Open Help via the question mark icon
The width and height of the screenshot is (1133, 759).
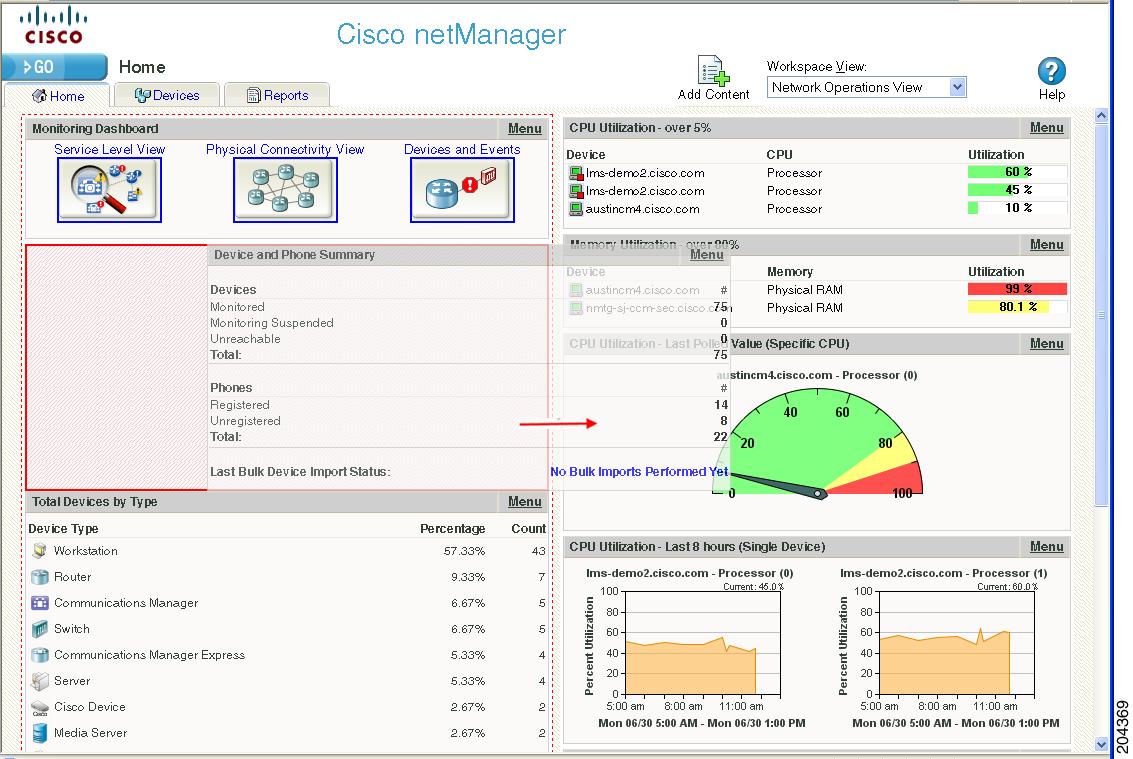coord(1051,70)
